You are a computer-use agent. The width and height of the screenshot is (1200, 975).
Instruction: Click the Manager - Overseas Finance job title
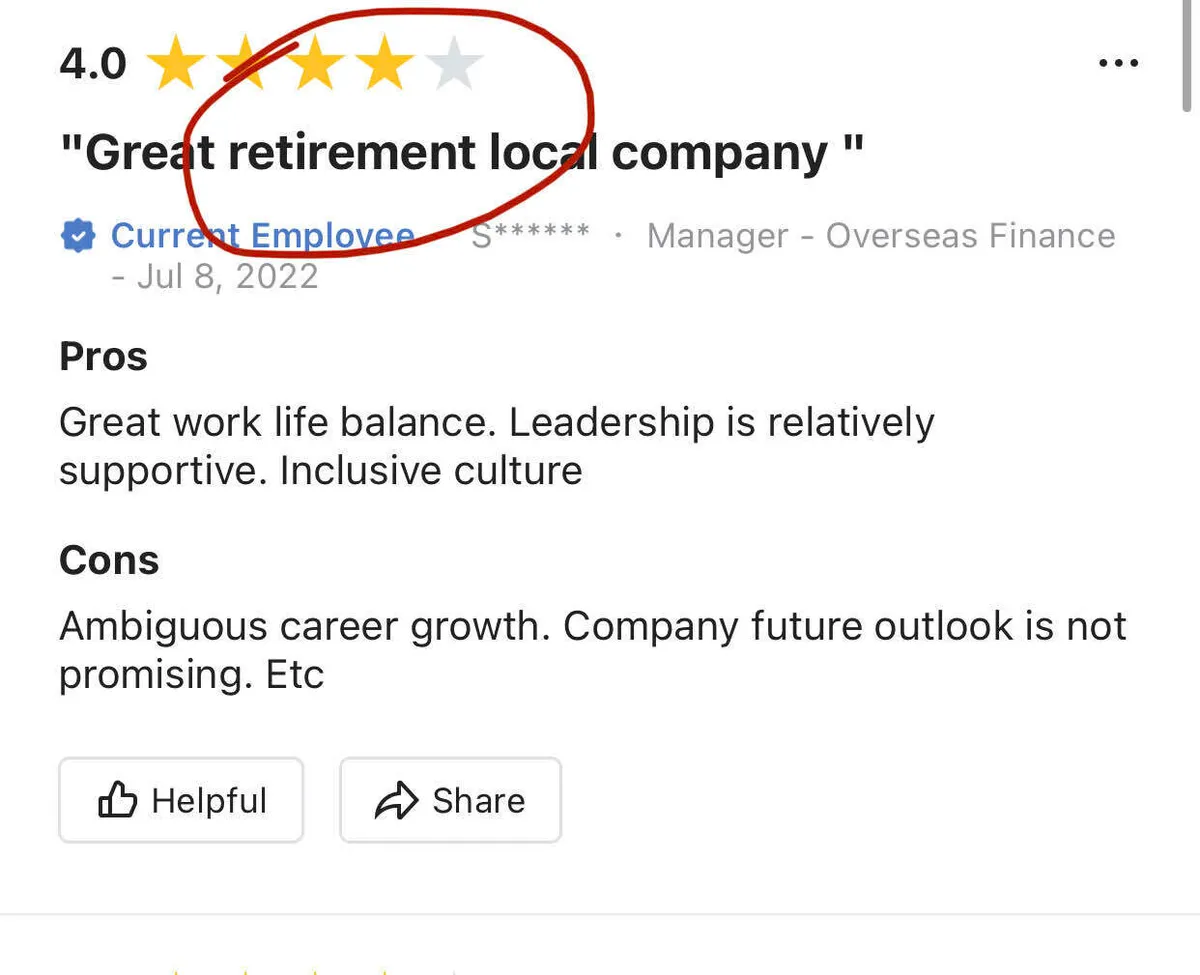point(881,236)
